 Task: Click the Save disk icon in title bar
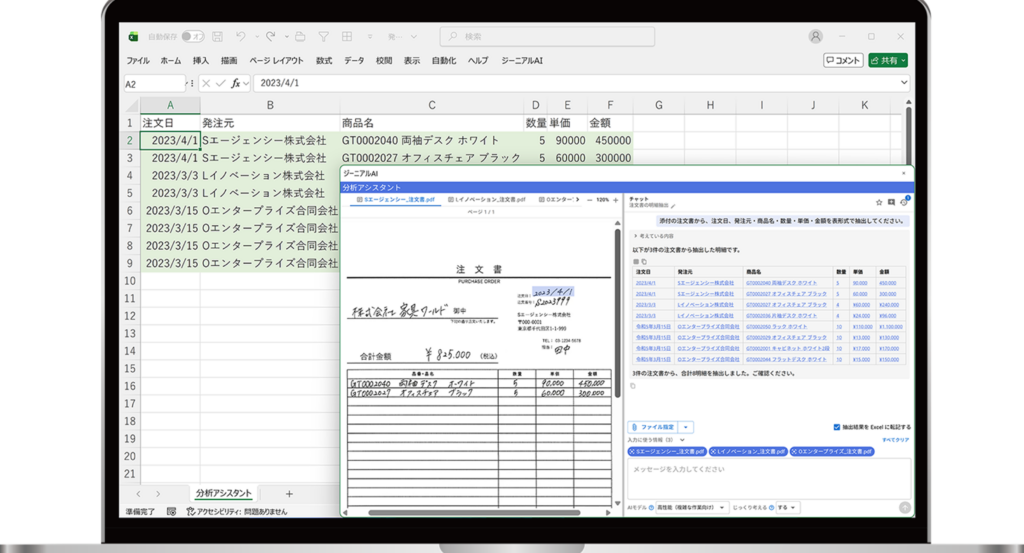217,37
